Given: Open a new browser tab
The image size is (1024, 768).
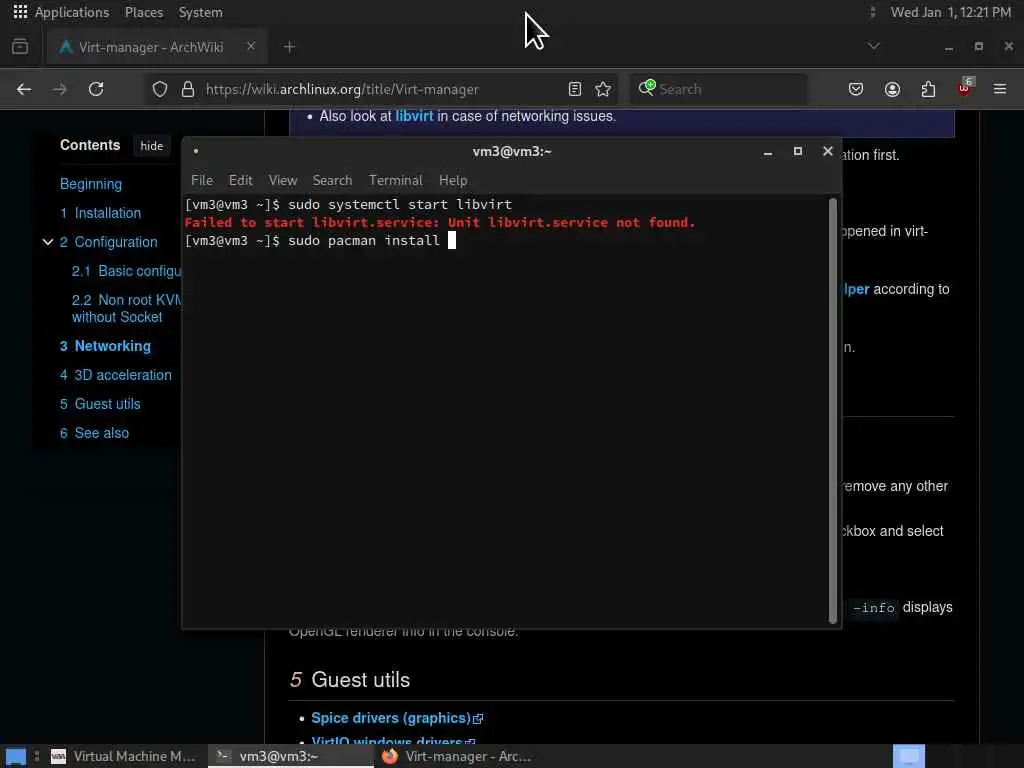Looking at the screenshot, I should pyautogui.click(x=289, y=47).
